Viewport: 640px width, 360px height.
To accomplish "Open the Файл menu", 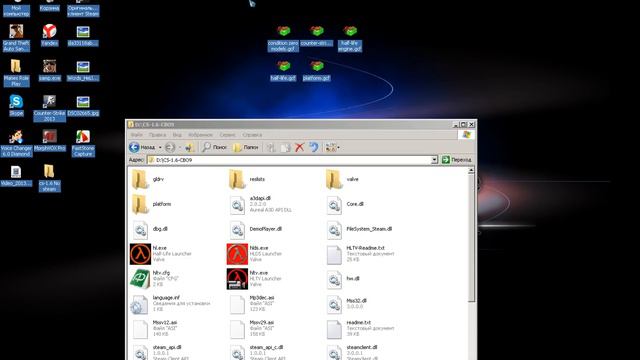I will click(137, 135).
